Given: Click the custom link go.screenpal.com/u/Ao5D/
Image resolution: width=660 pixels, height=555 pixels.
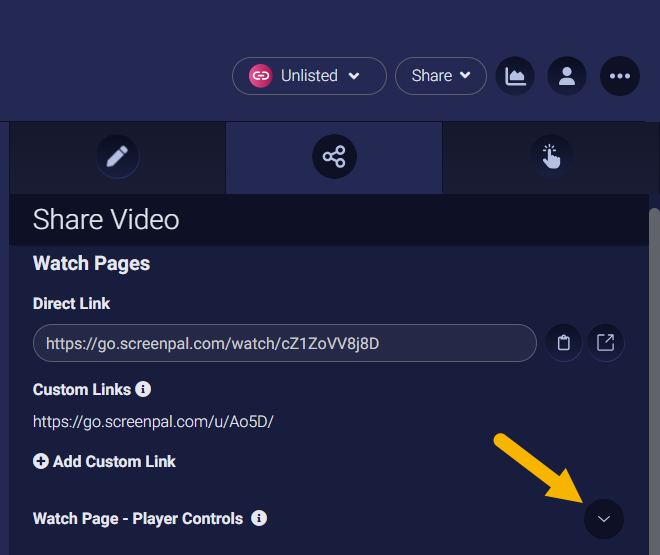Looking at the screenshot, I should (153, 422).
